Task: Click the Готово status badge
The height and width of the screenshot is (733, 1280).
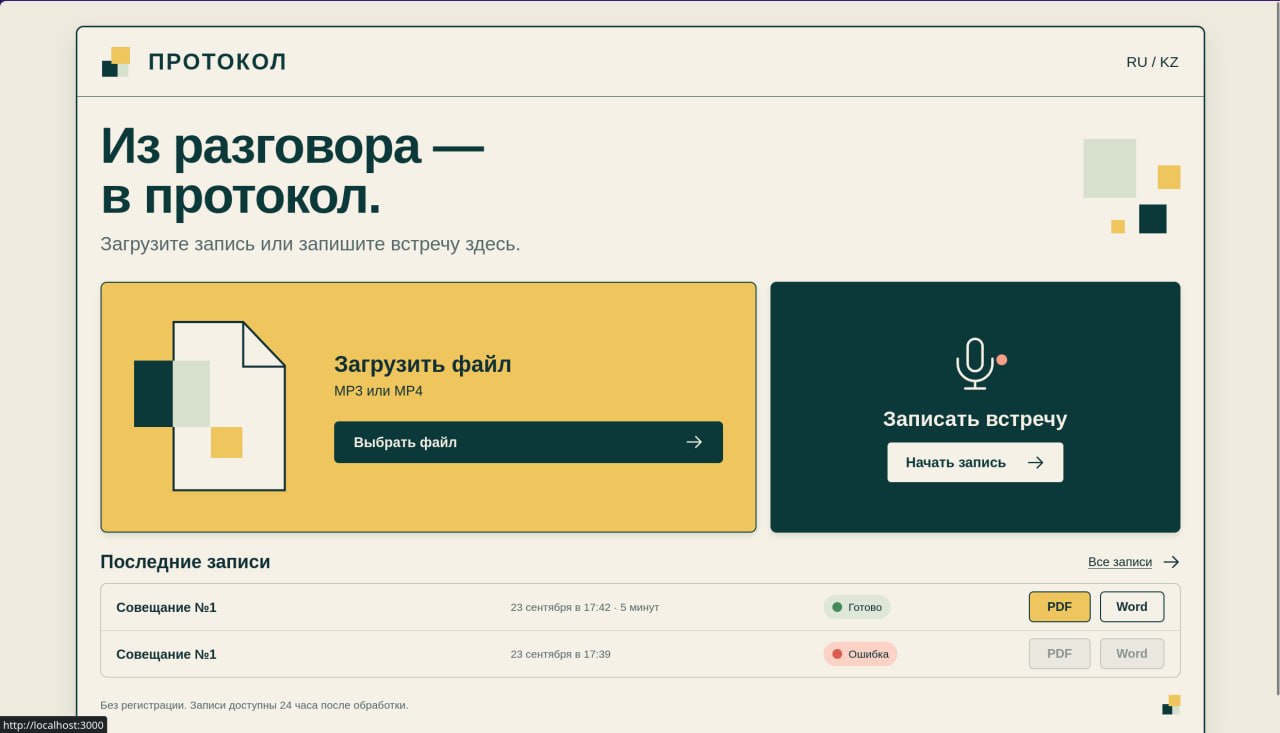Action: 857,607
